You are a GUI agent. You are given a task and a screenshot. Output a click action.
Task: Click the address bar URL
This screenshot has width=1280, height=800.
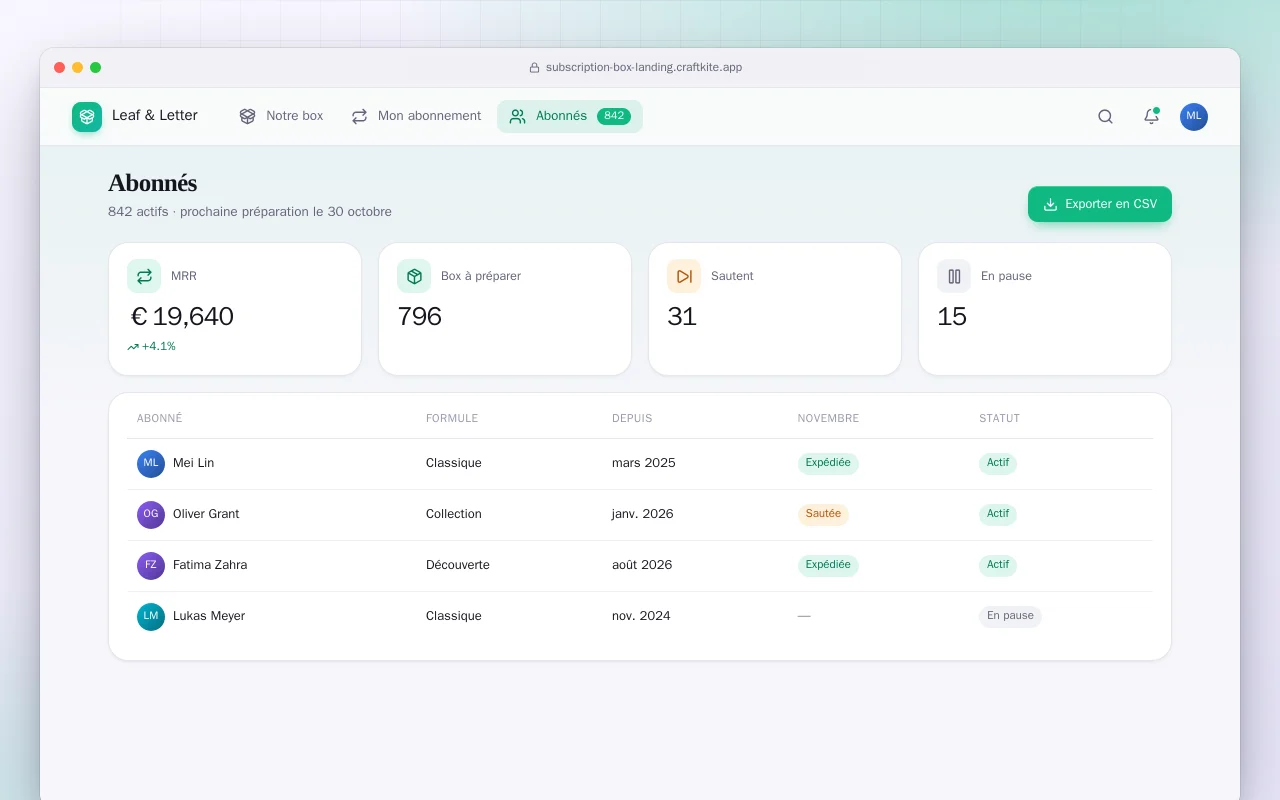644,68
